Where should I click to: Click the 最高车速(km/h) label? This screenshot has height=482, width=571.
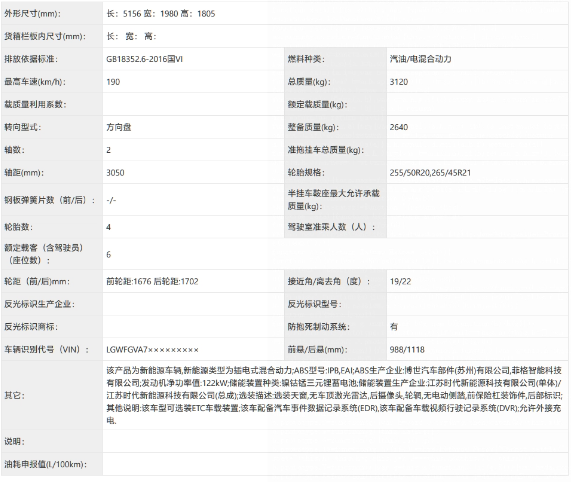(35, 82)
